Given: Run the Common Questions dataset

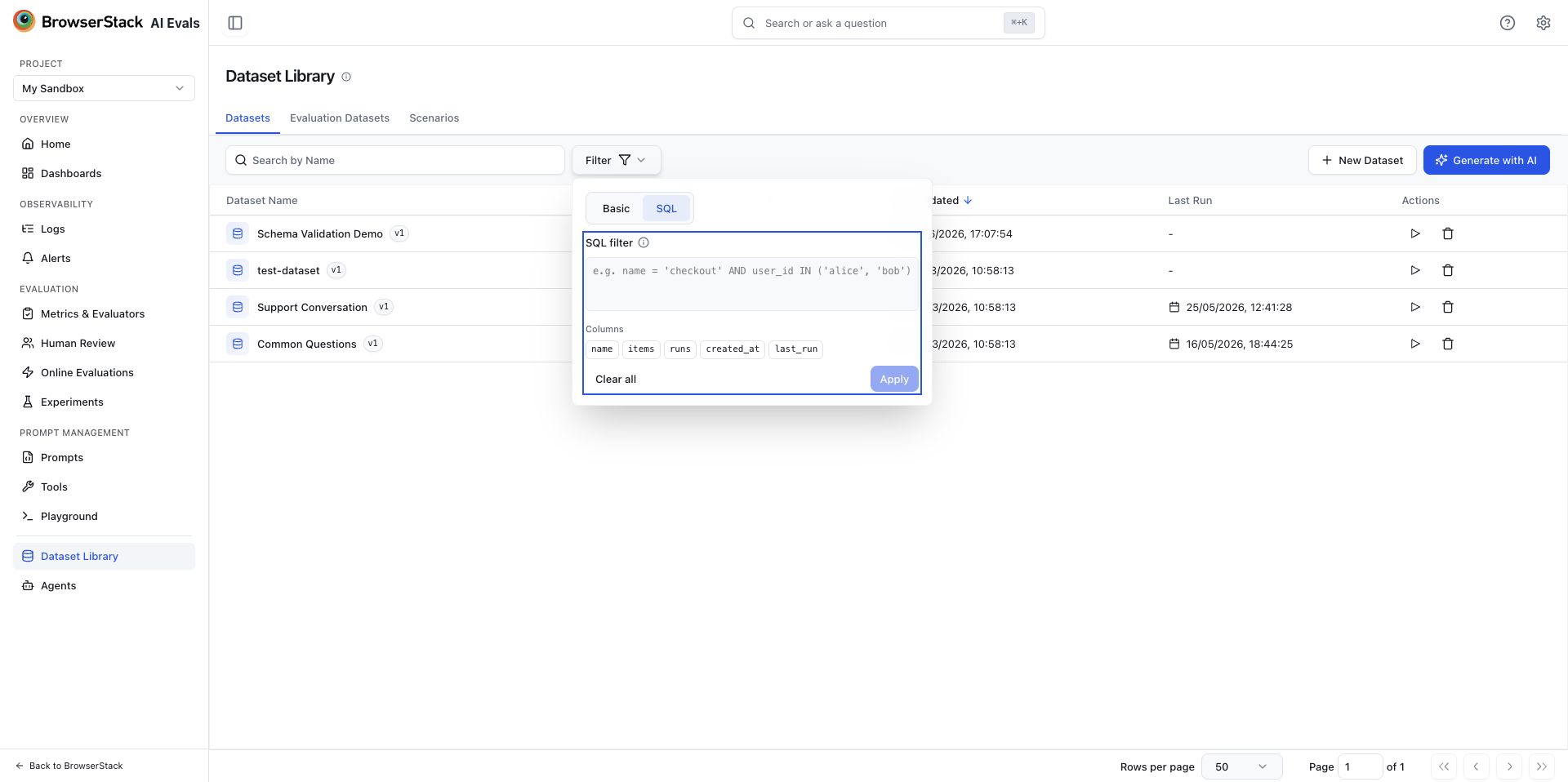Looking at the screenshot, I should pos(1415,344).
